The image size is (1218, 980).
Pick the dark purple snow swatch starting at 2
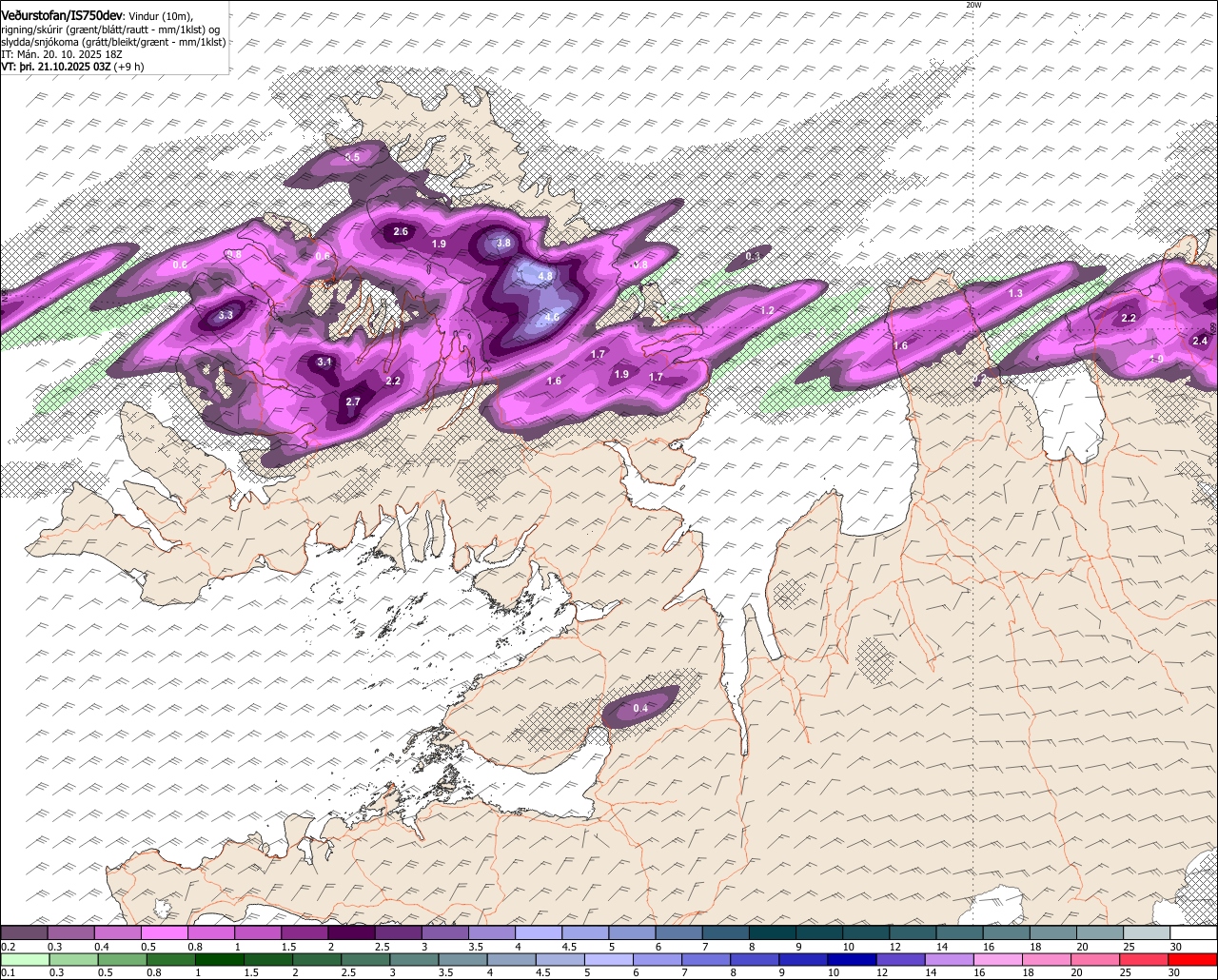tap(351, 932)
